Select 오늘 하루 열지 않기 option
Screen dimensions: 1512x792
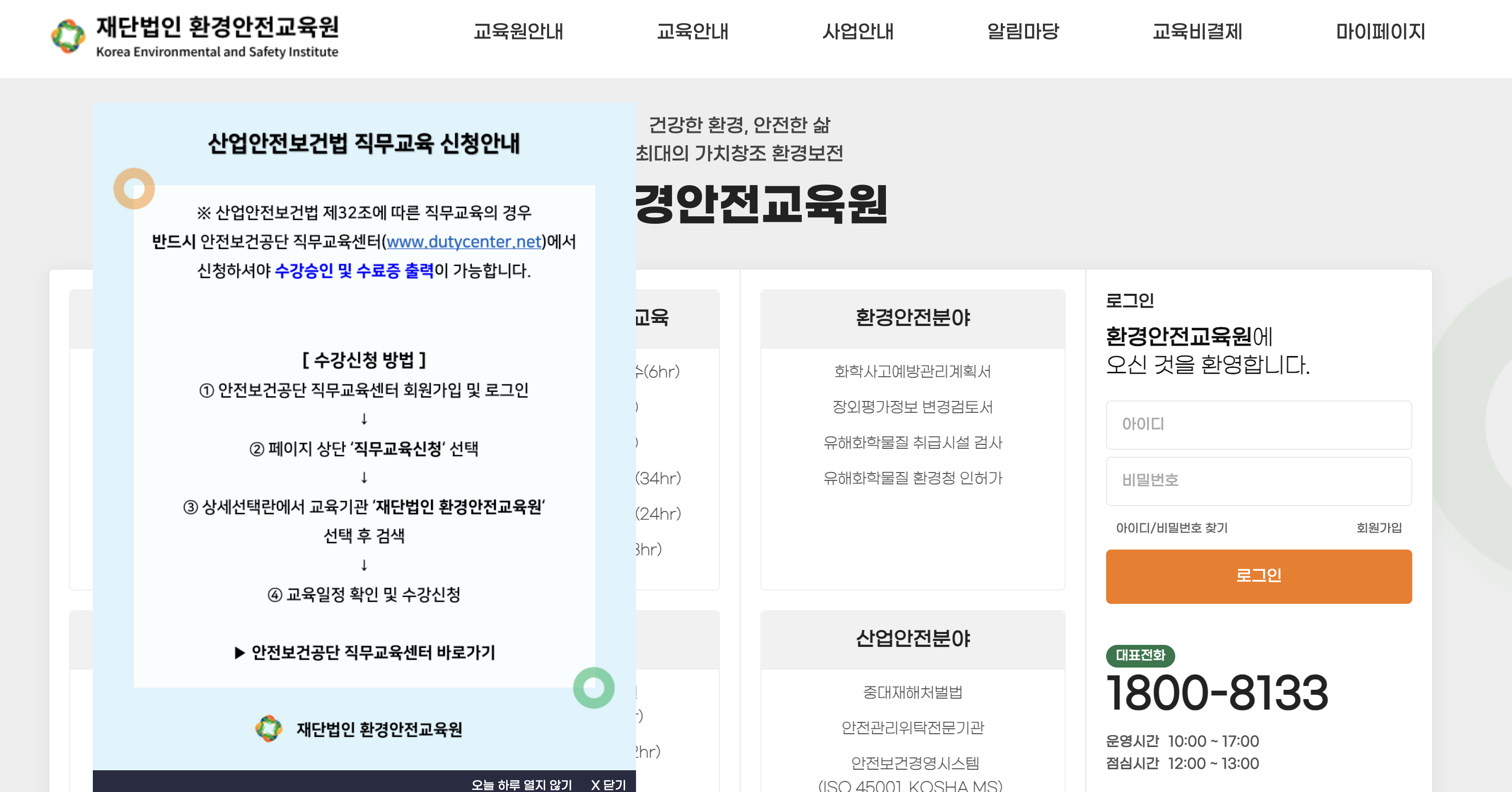[521, 785]
